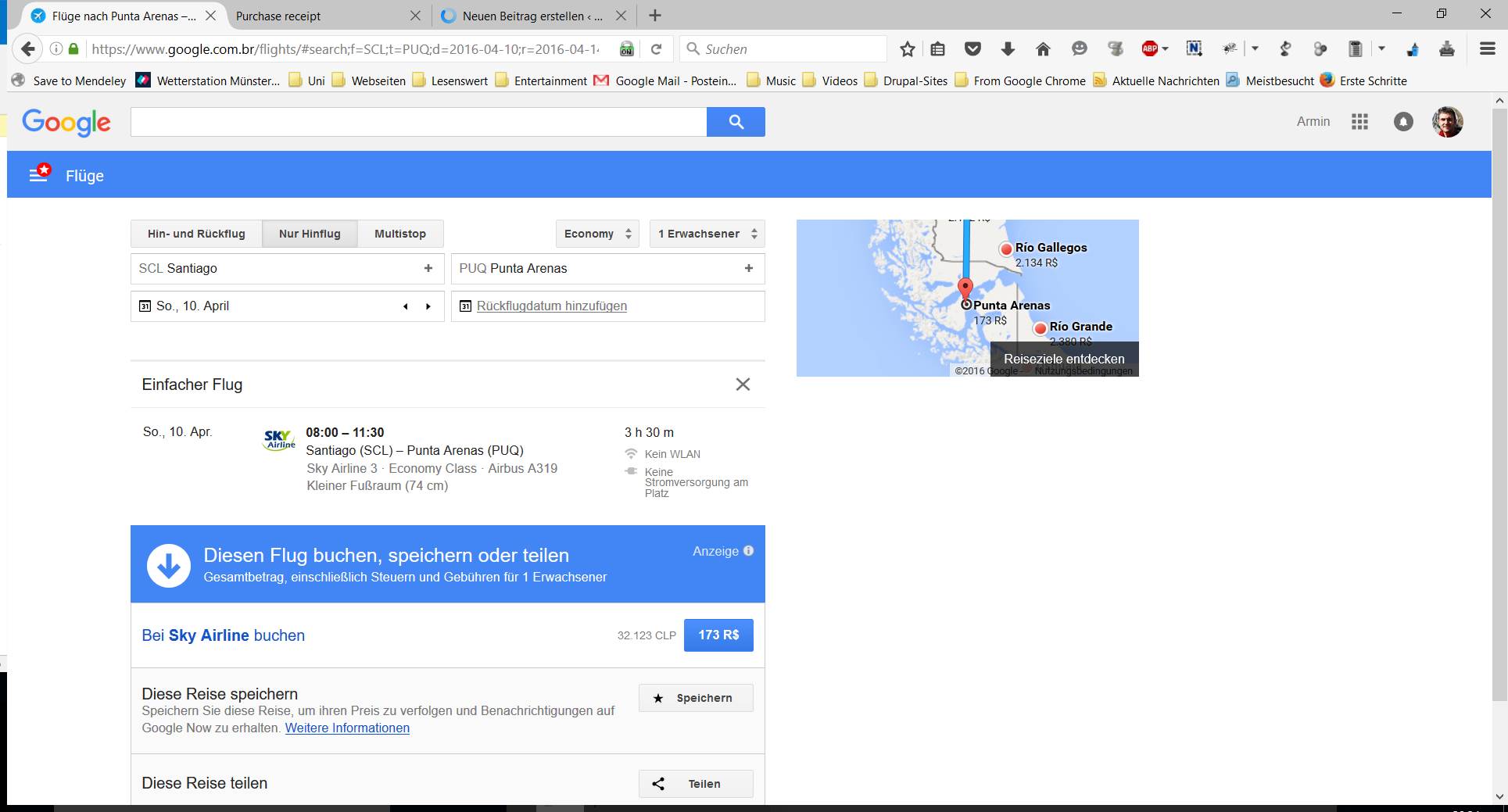This screenshot has height=812, width=1508.
Task: Step to next departure date
Action: coord(428,306)
